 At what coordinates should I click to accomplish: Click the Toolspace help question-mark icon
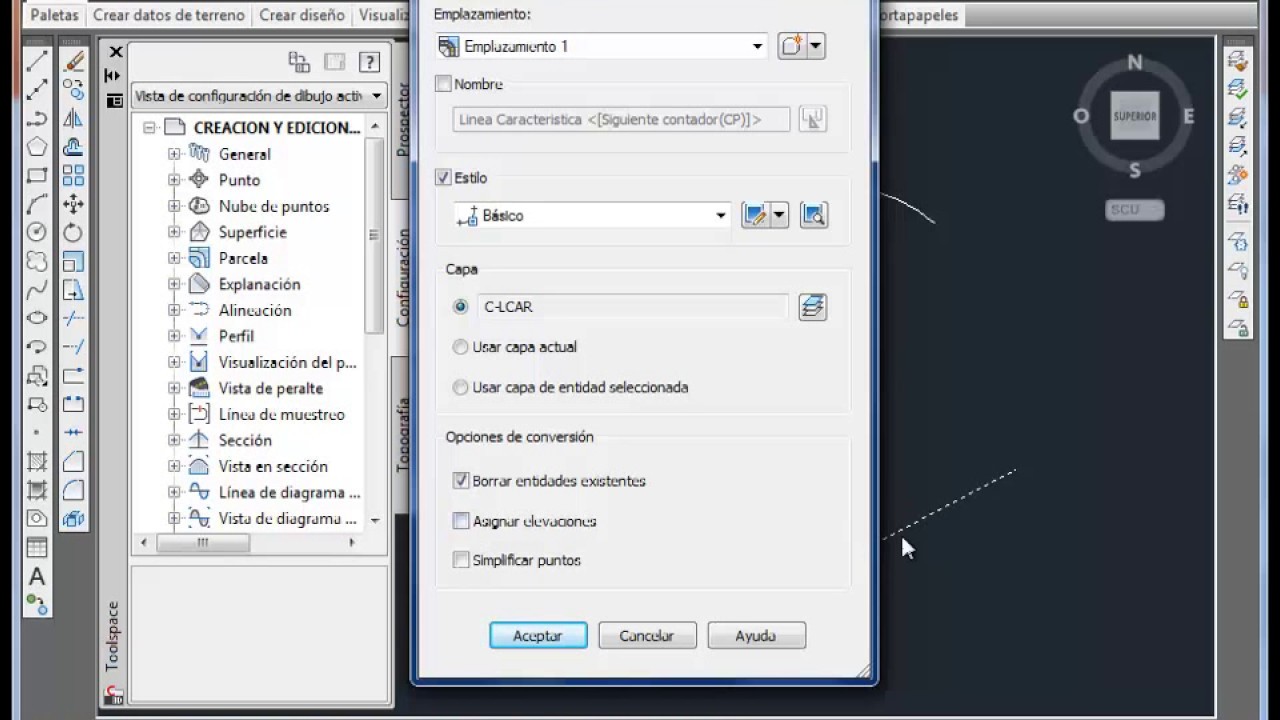pos(368,62)
